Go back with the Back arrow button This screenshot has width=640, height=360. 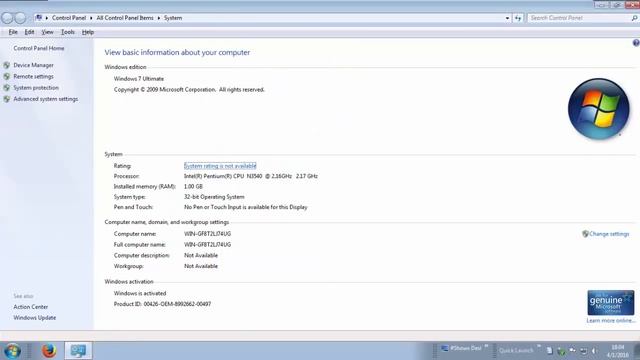(7, 18)
